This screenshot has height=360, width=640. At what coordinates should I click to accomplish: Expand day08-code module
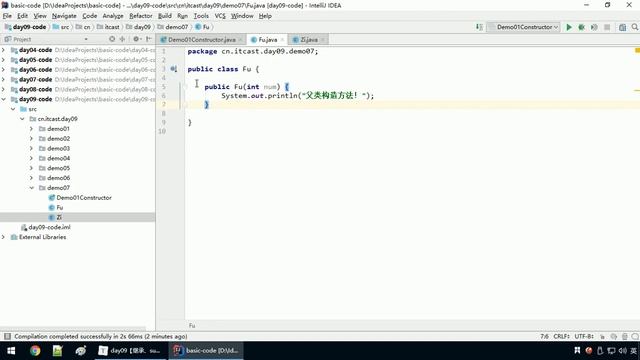click(4, 89)
